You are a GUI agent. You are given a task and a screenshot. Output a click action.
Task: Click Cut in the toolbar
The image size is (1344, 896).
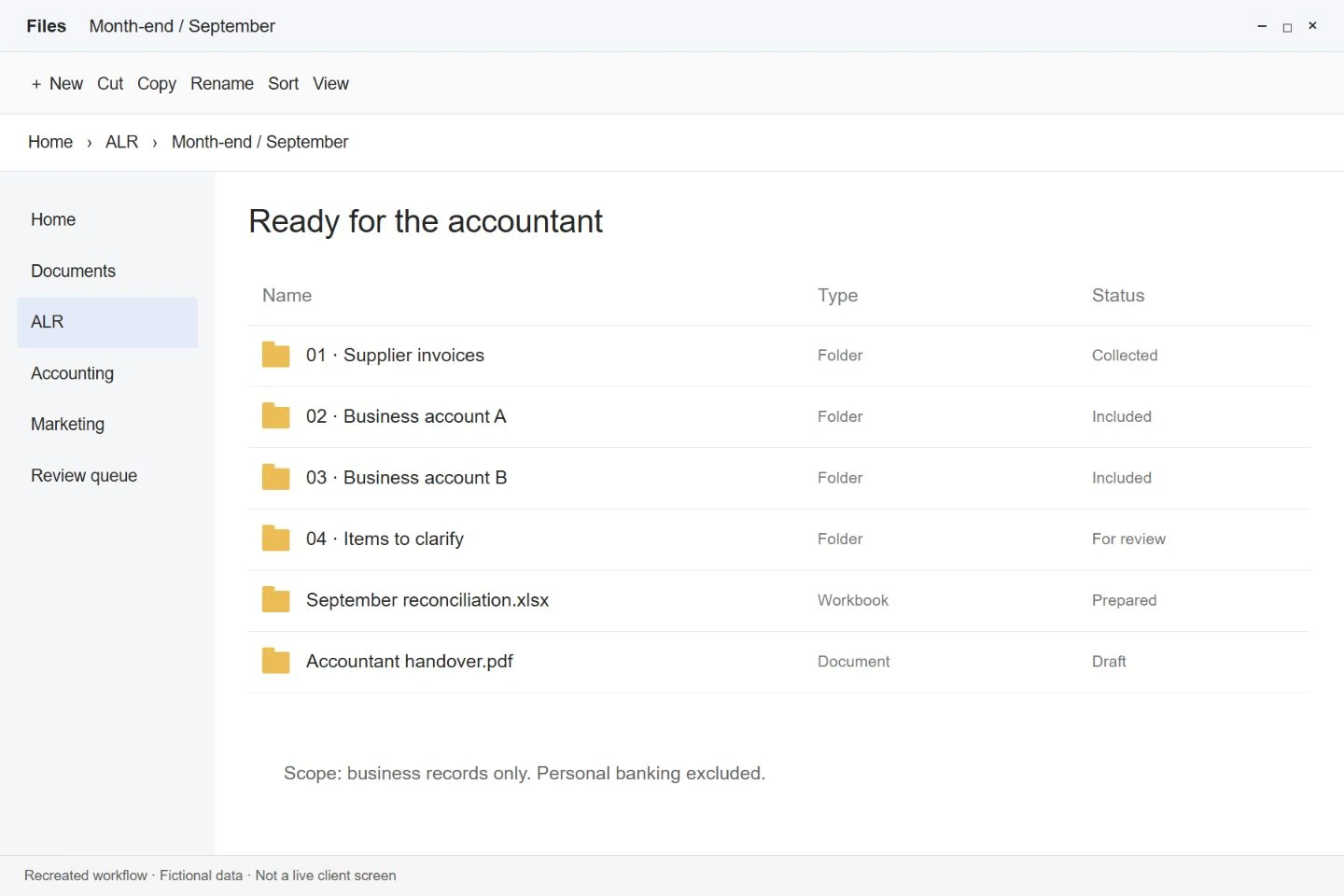pyautogui.click(x=110, y=83)
